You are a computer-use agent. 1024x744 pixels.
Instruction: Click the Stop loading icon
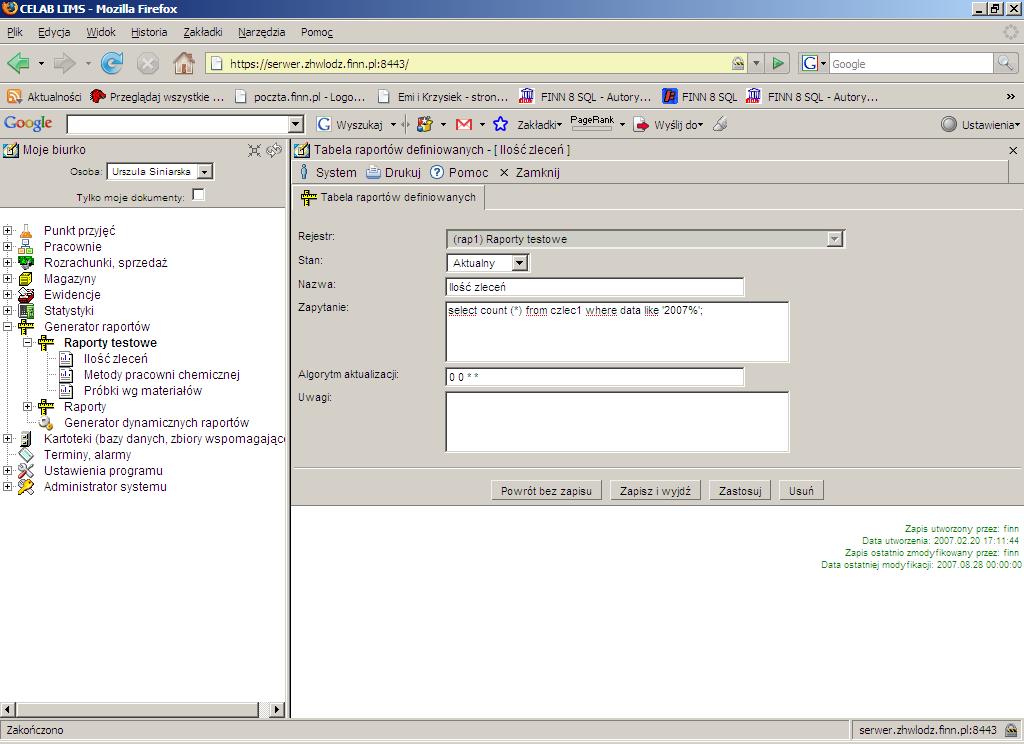[x=148, y=63]
